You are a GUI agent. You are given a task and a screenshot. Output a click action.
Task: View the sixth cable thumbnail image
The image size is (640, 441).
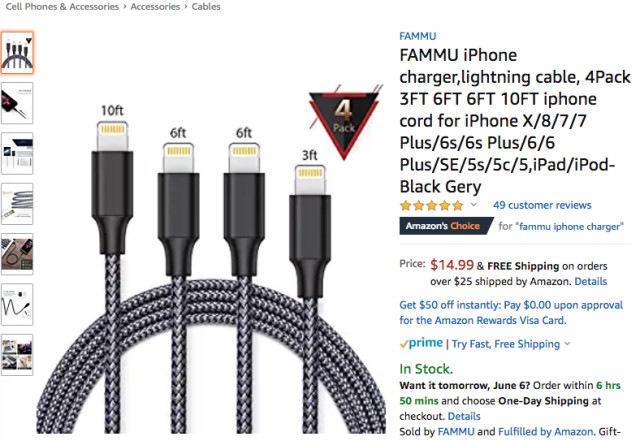point(17,304)
